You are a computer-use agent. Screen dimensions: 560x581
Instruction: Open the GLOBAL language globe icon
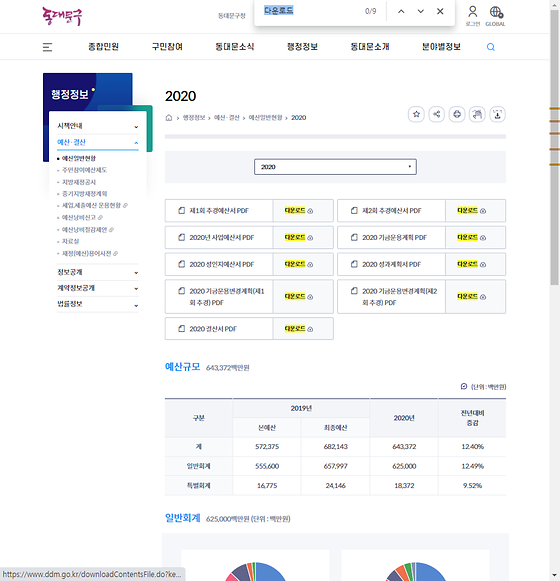(496, 16)
